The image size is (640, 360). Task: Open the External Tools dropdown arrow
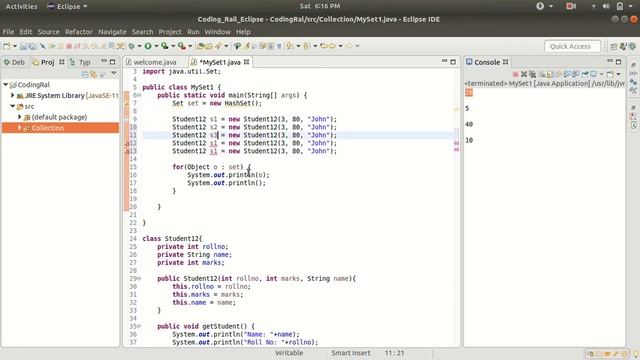[x=190, y=46]
